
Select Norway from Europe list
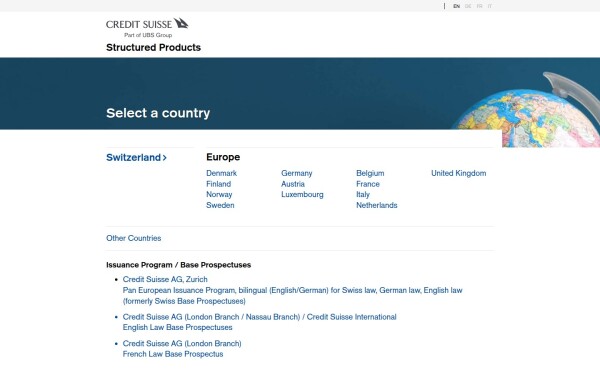(219, 194)
